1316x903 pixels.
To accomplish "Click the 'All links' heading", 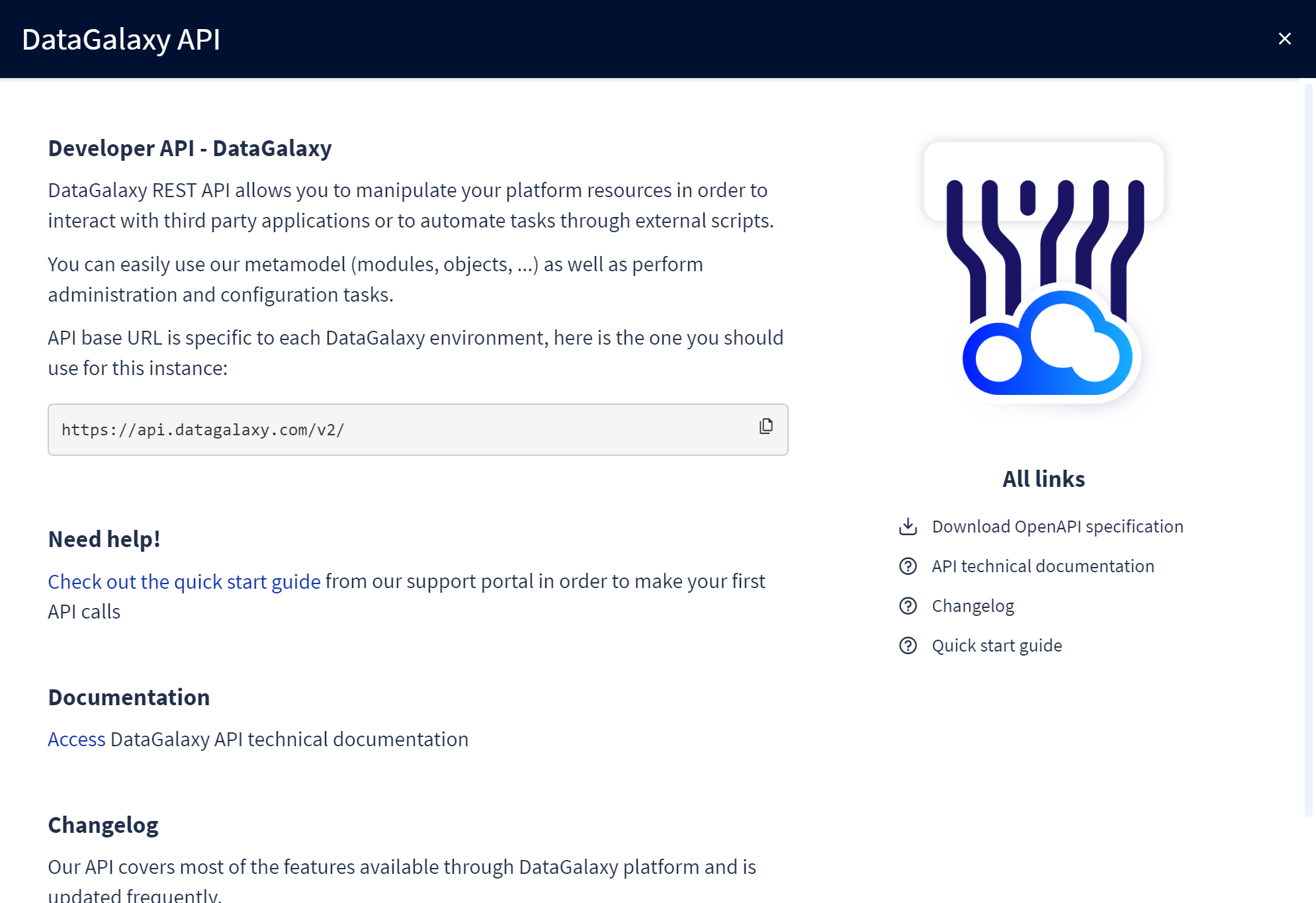I will pos(1043,479).
